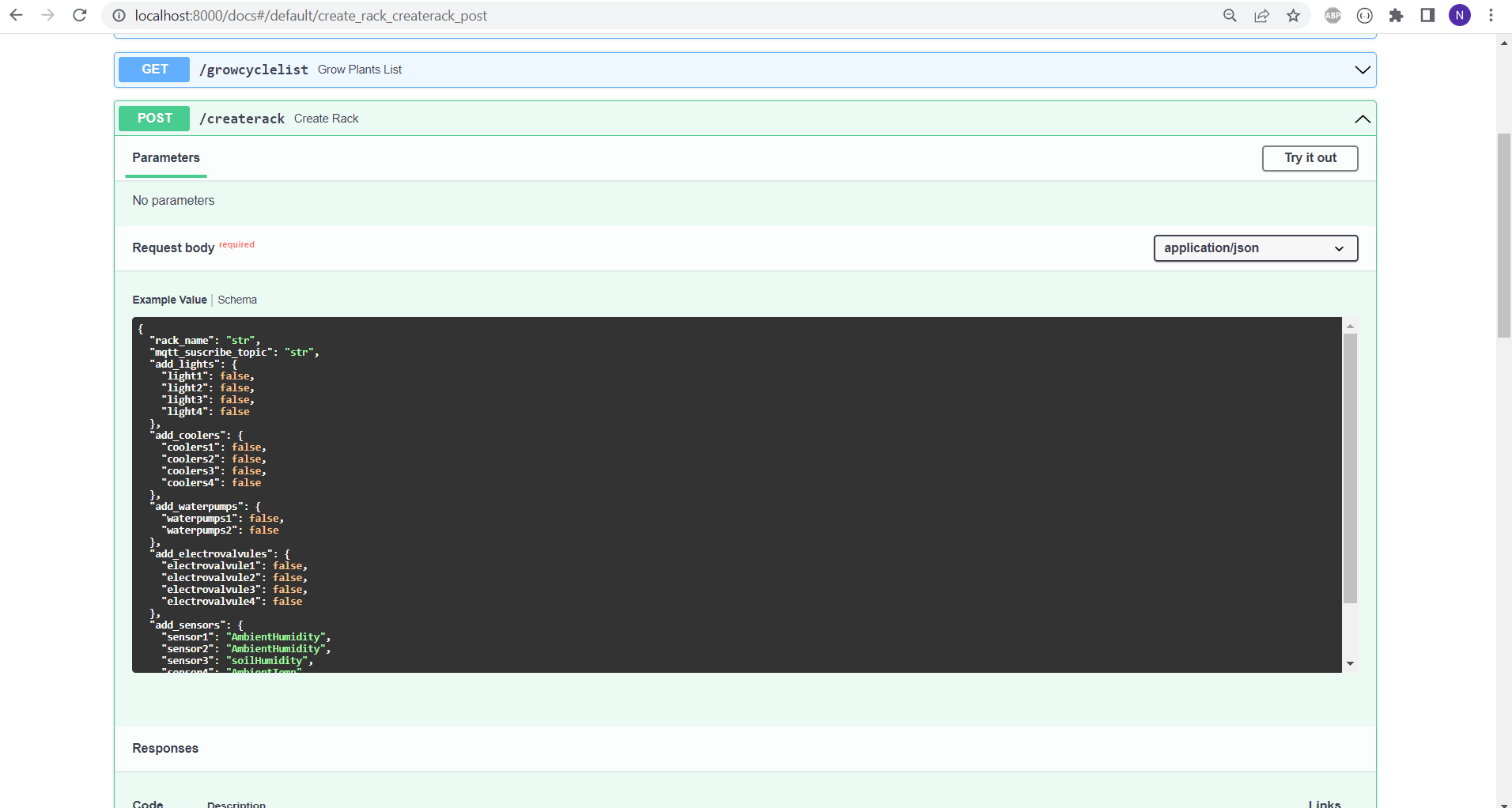Viewport: 1512px width, 808px height.
Task: Open the profile avatar N
Action: (1459, 16)
